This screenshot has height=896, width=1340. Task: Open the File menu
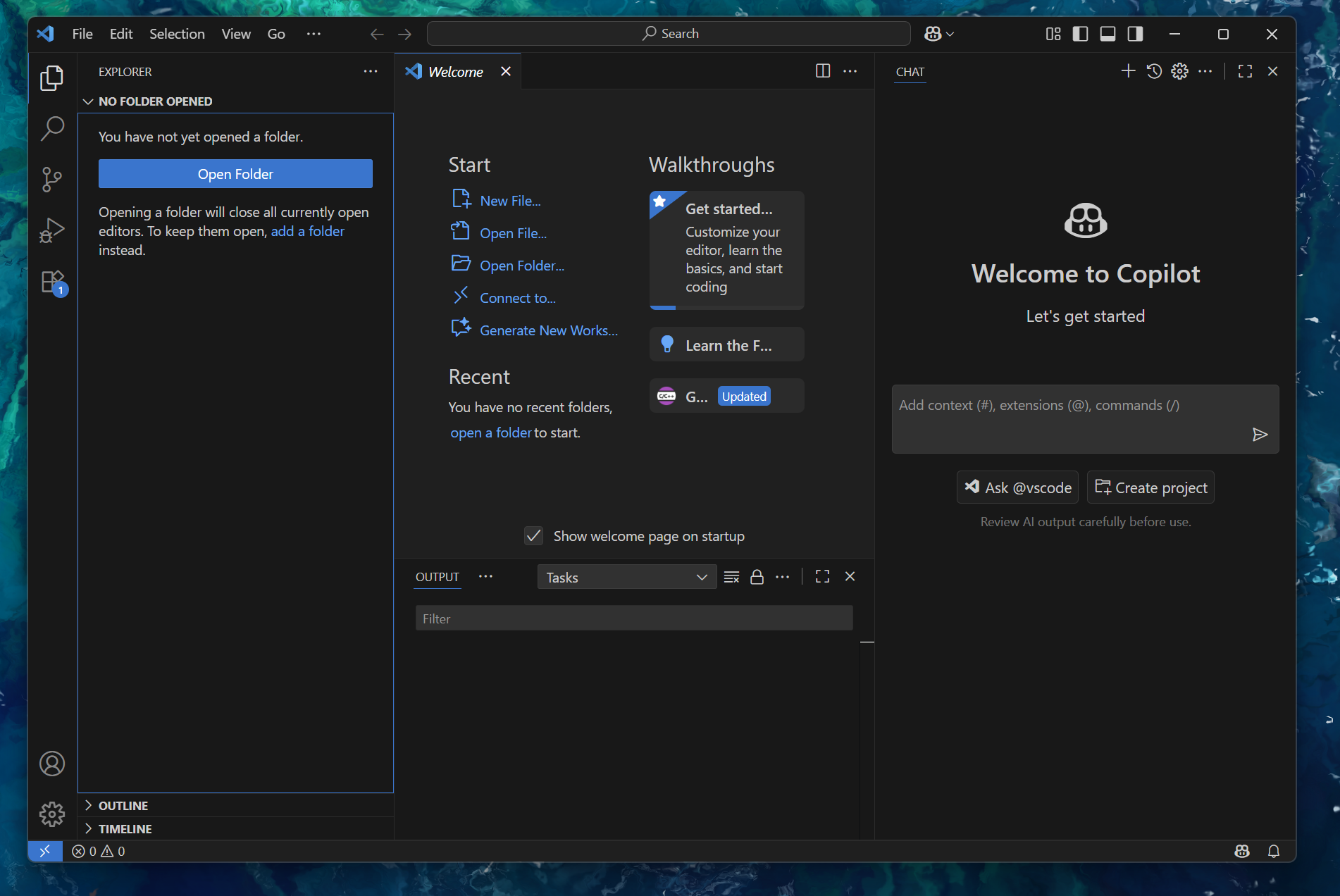pyautogui.click(x=82, y=34)
